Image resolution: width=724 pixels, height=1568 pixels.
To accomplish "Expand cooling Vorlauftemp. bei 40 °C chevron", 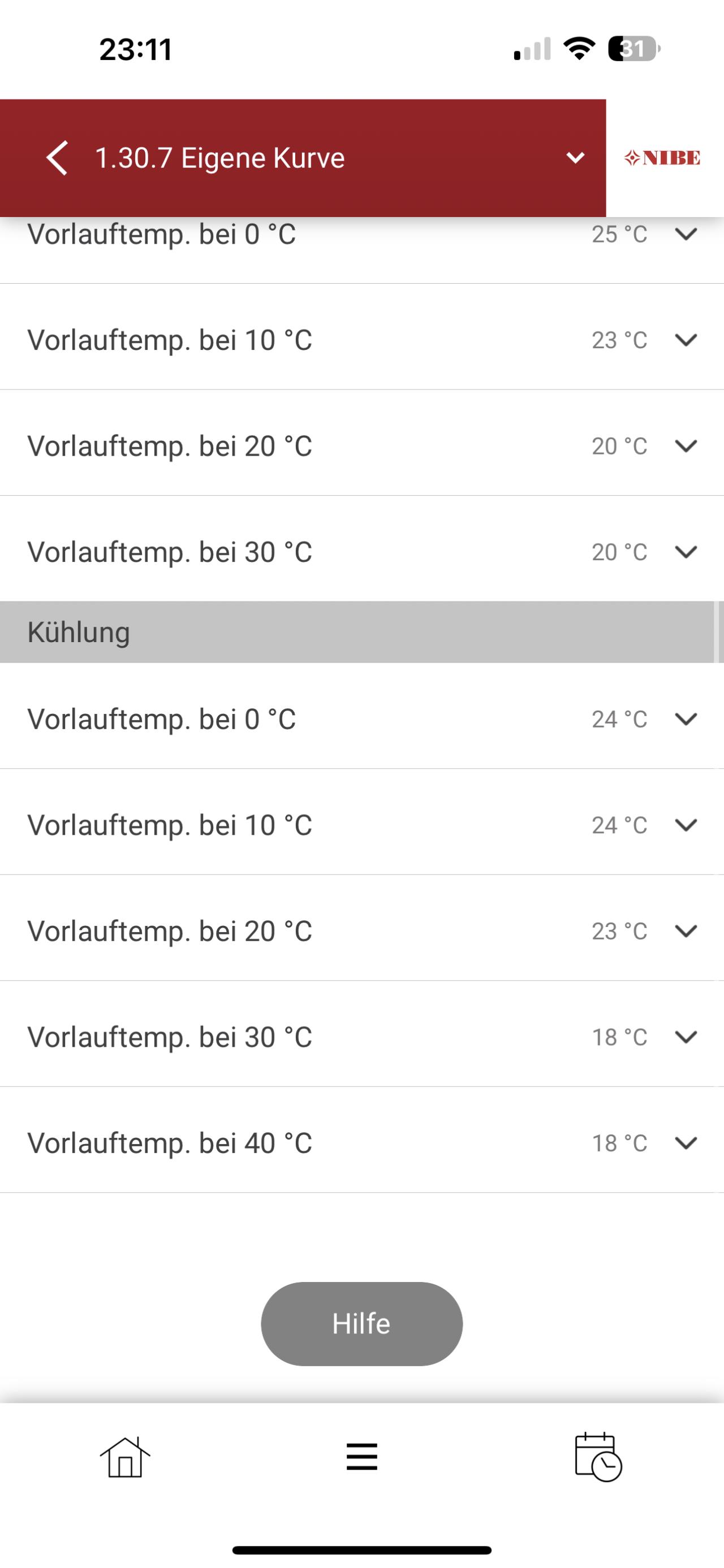I will click(x=686, y=1143).
